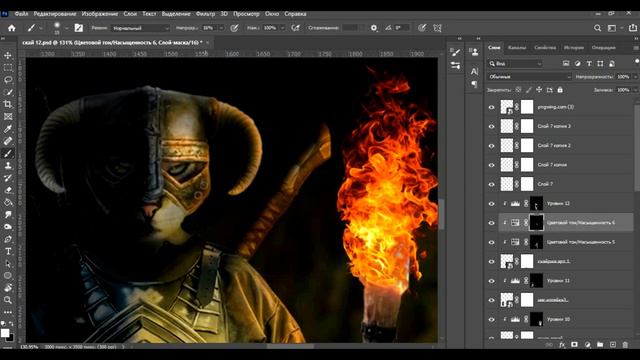This screenshot has height=360, width=640.
Task: Select the Paint Bucket tool
Action: pos(8,202)
